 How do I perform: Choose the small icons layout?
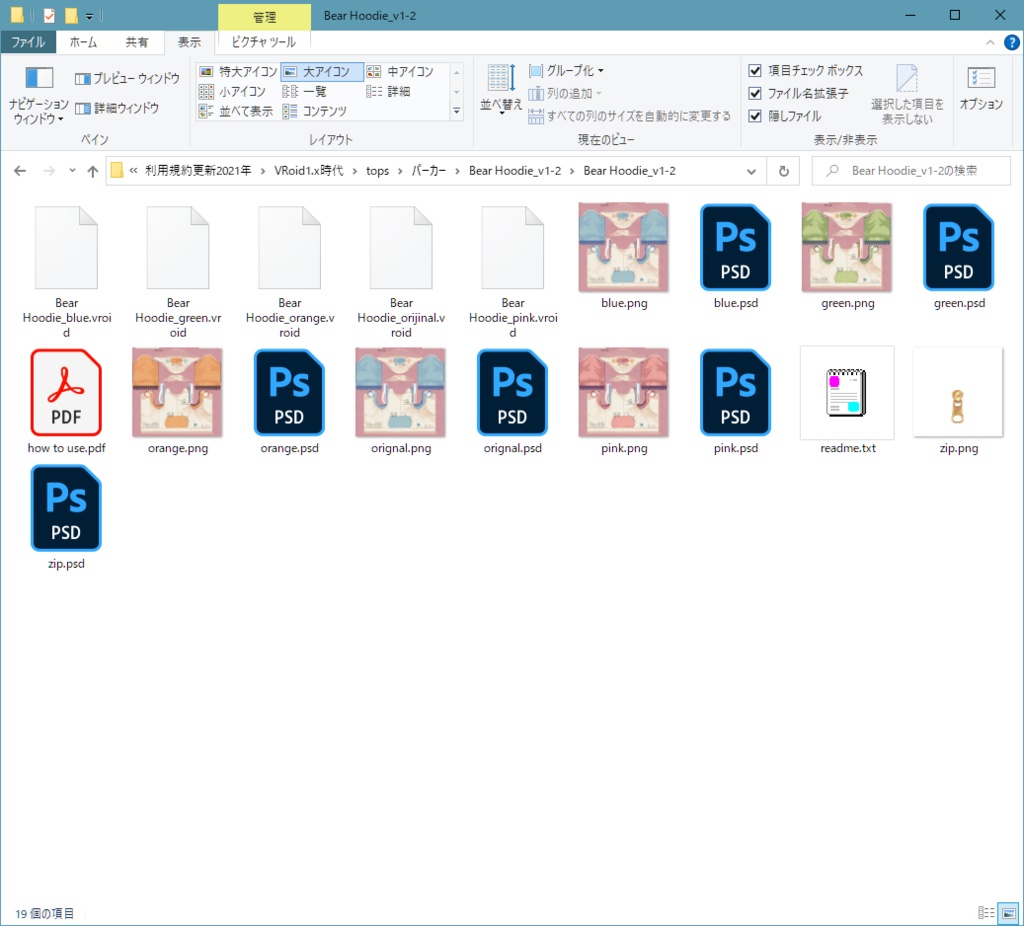click(x=232, y=91)
